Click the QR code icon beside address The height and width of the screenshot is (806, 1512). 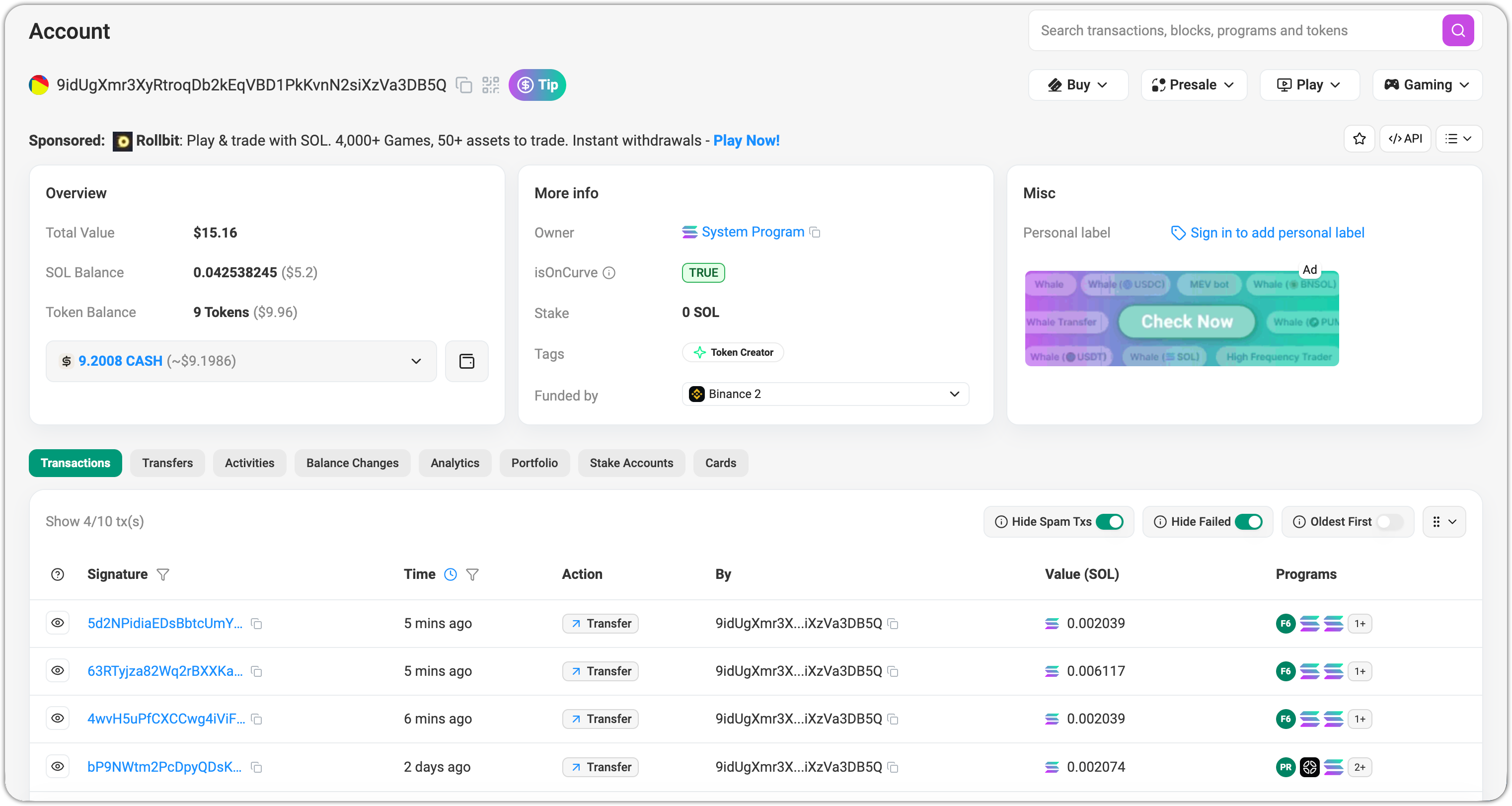490,85
